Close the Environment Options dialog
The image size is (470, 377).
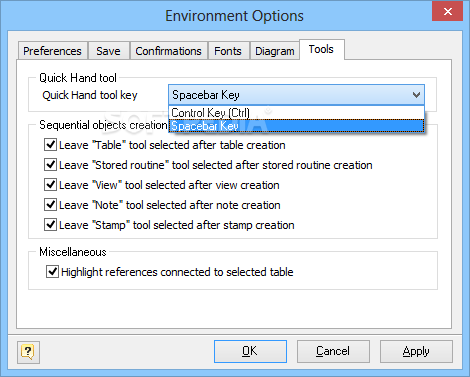click(447, 12)
